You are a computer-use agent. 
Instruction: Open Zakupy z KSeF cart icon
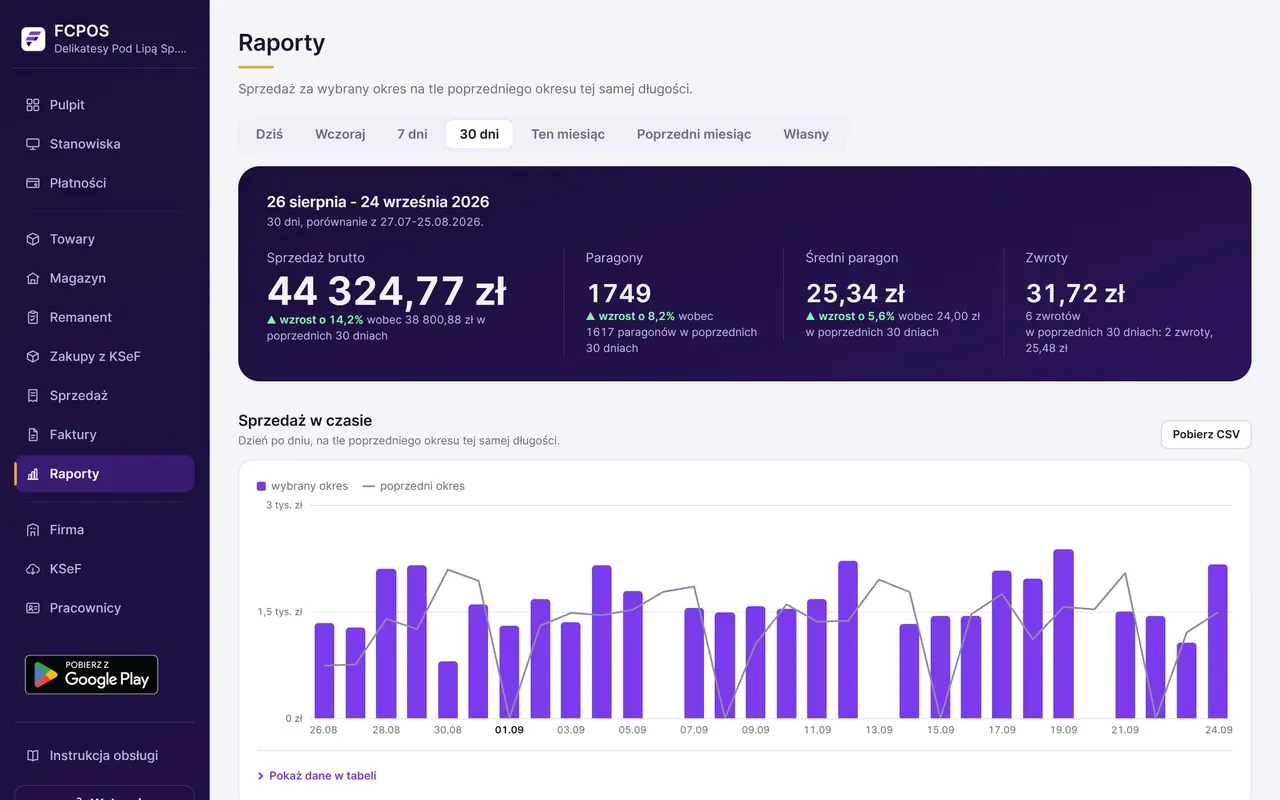click(33, 356)
